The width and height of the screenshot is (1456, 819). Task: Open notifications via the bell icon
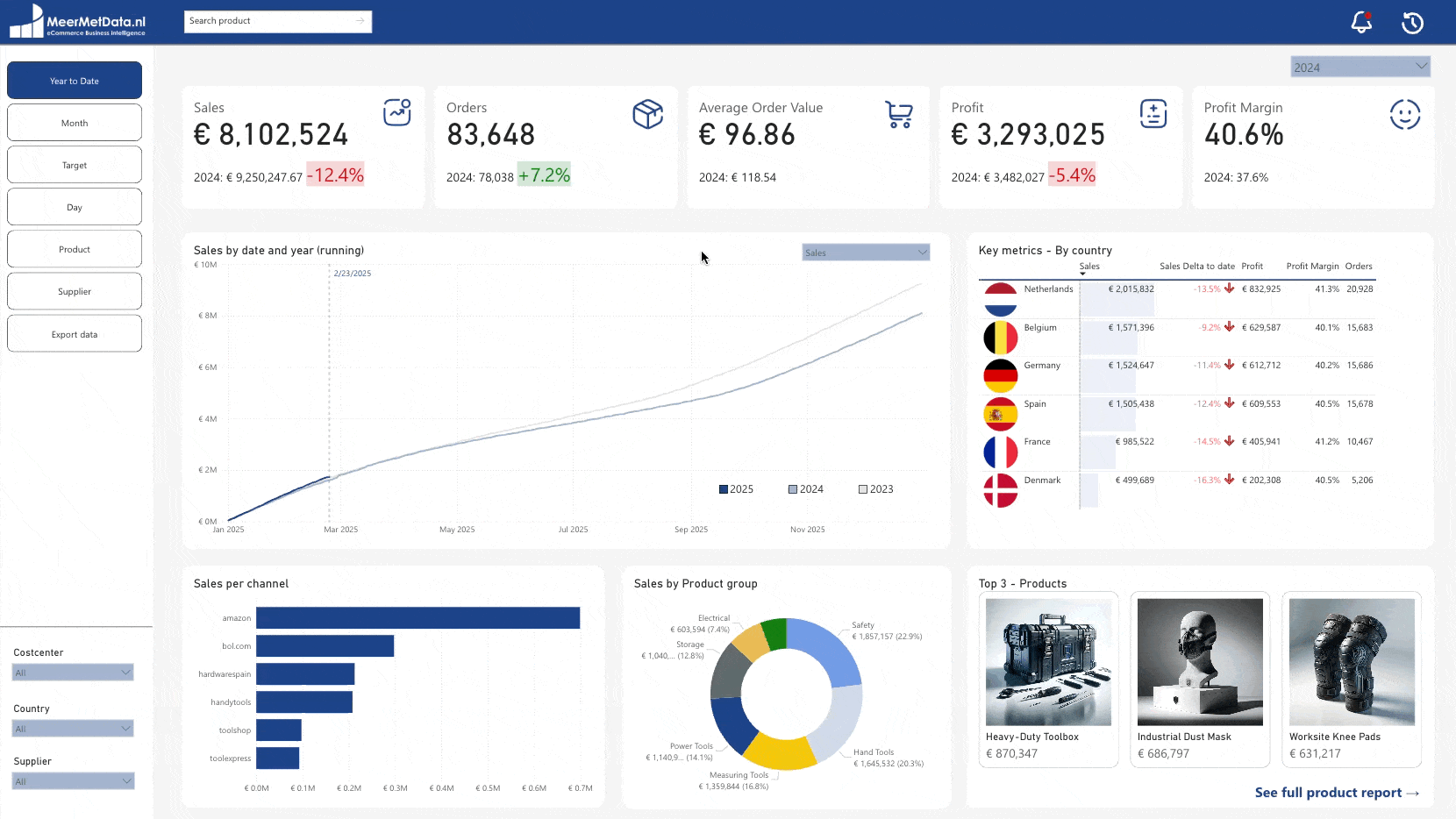click(x=1361, y=22)
